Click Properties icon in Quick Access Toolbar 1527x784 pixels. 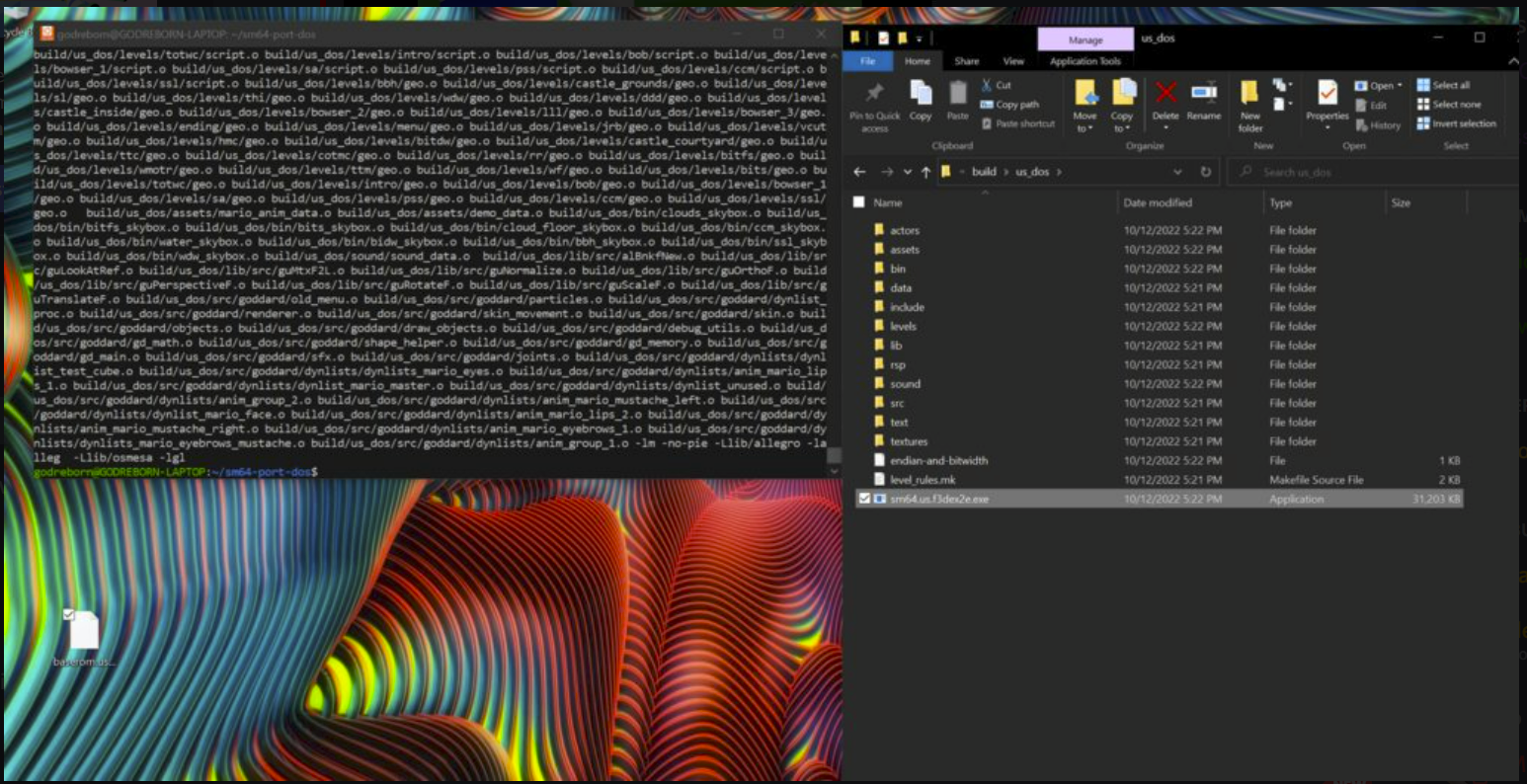coord(883,38)
